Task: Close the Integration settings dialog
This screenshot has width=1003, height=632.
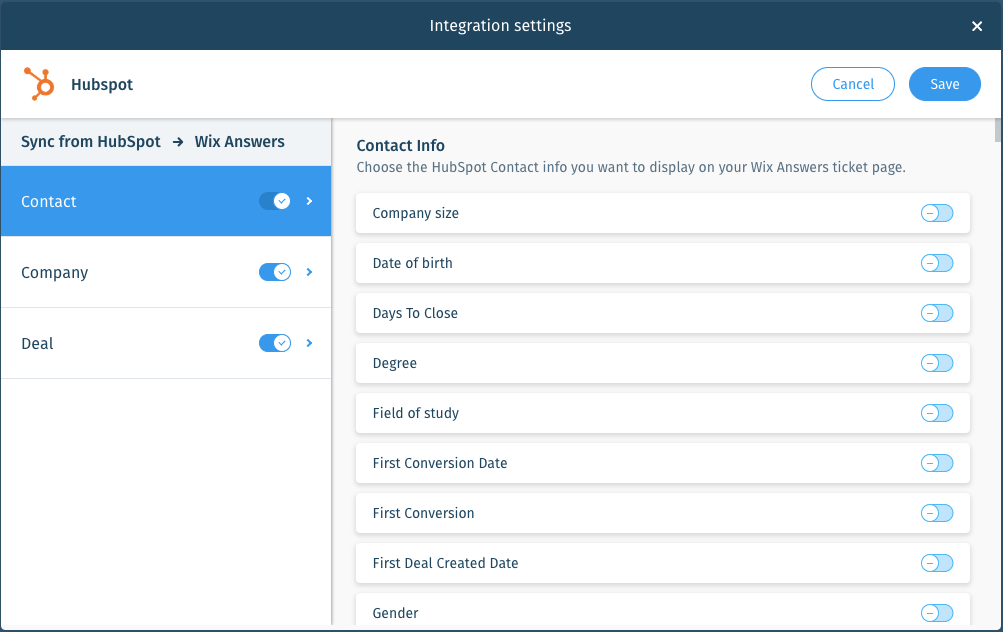Action: pos(977,26)
